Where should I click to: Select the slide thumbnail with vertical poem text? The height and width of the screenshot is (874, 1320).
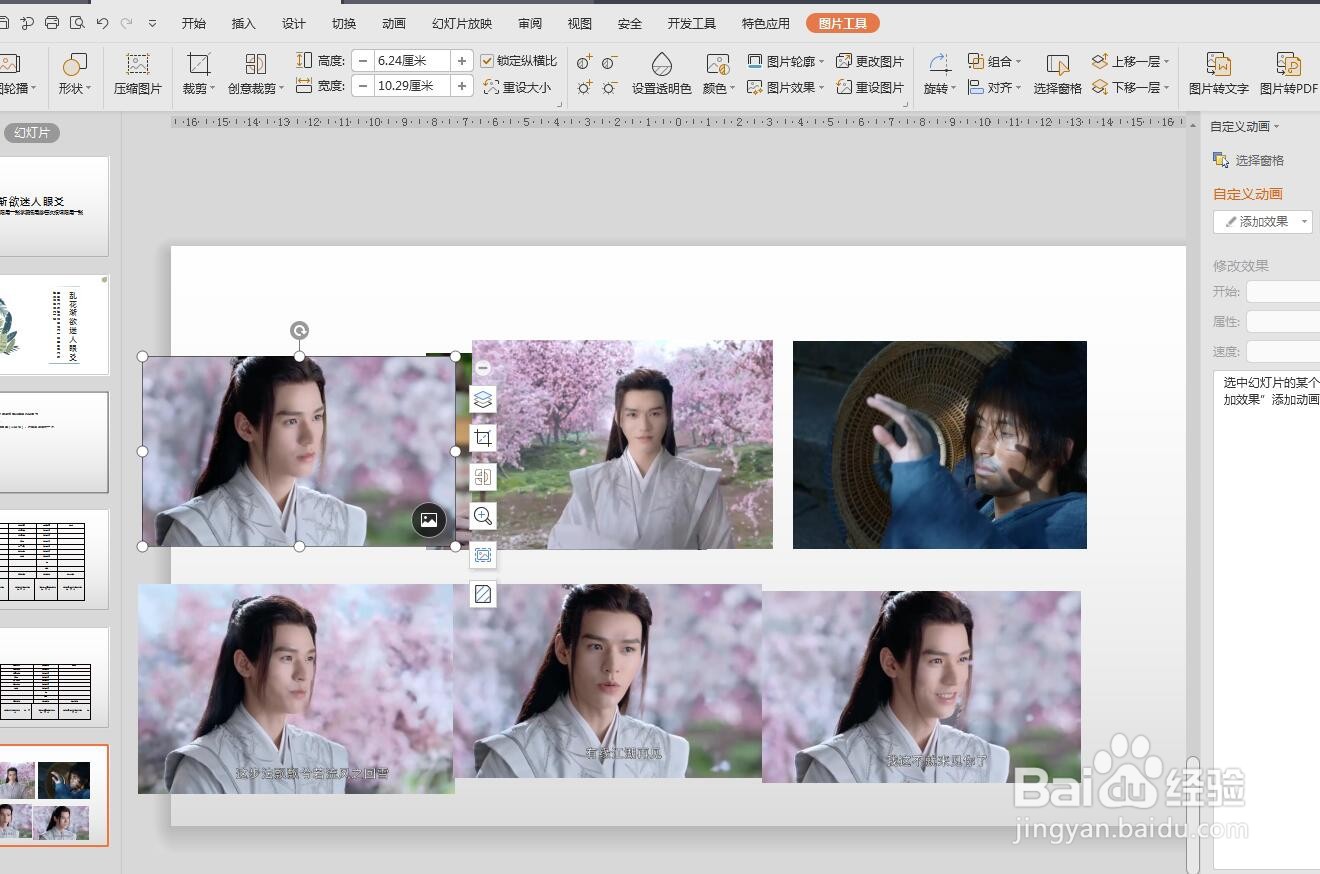52,325
